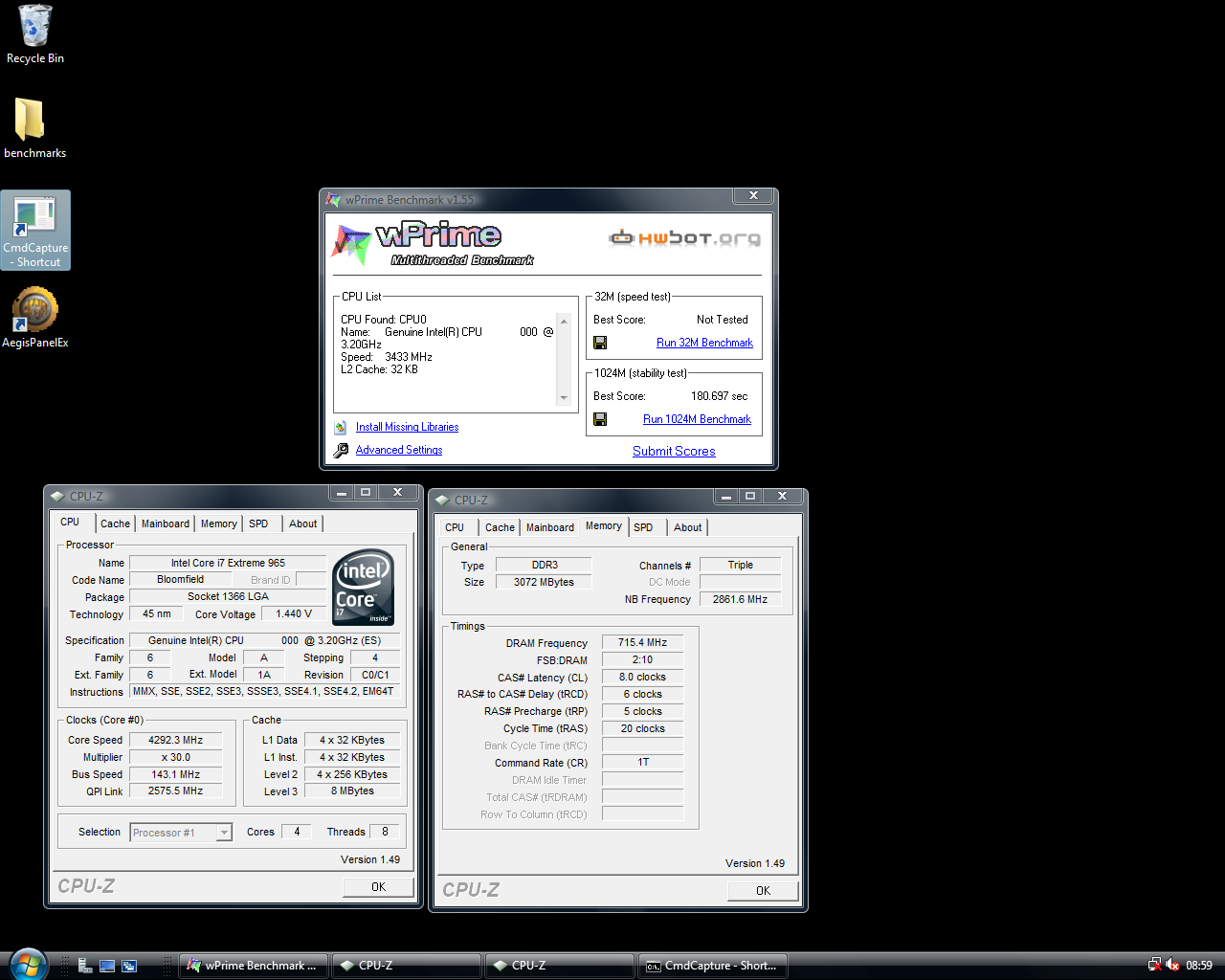The width and height of the screenshot is (1225, 980).
Task: Click the NB Frequency value 2861.6 MHz
Action: click(740, 599)
